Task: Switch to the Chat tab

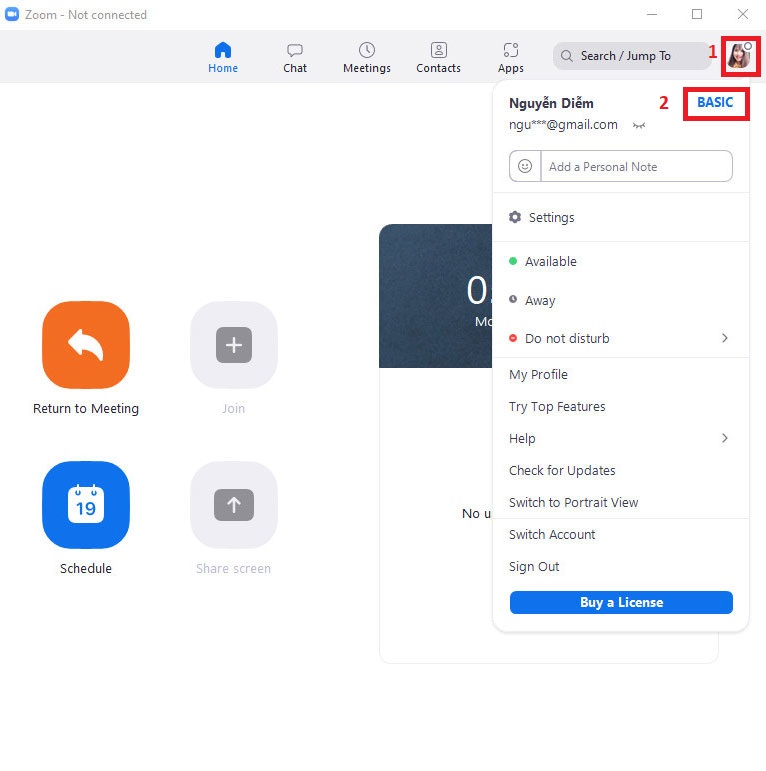Action: tap(295, 58)
